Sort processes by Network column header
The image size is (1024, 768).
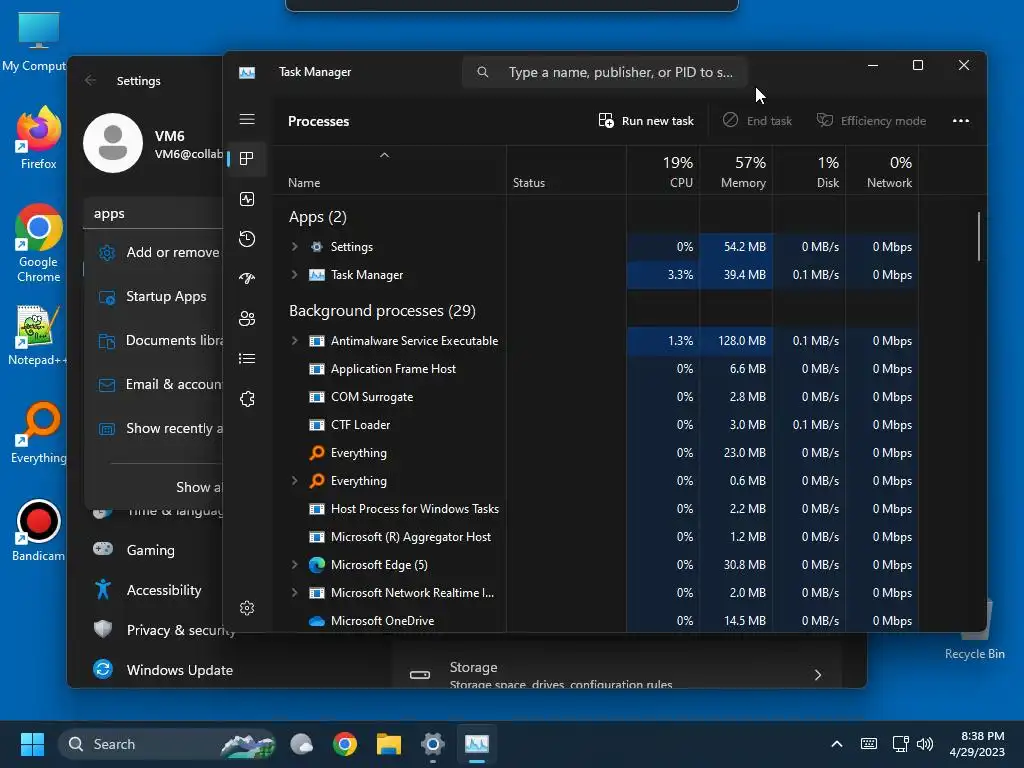click(x=882, y=171)
